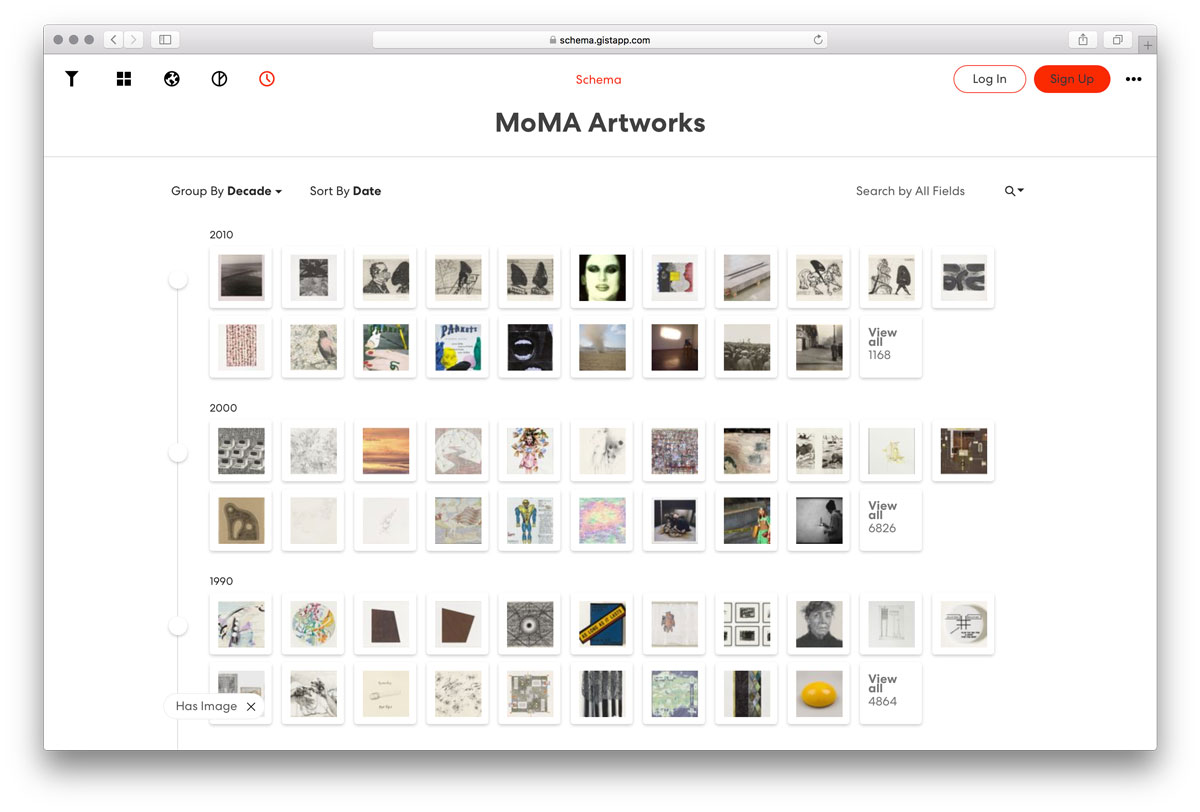Open the framed photos grid thumbnail in 1990
1200x812 pixels.
pos(747,624)
